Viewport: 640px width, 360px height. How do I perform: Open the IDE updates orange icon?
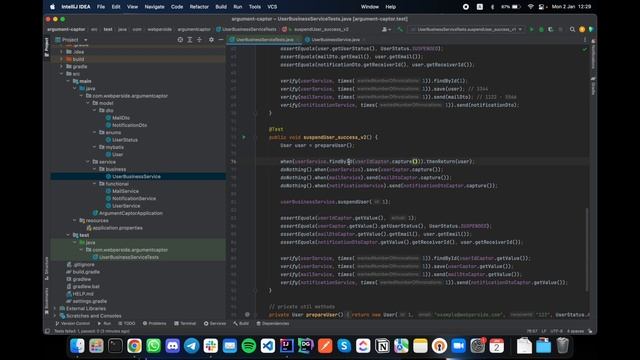582,29
